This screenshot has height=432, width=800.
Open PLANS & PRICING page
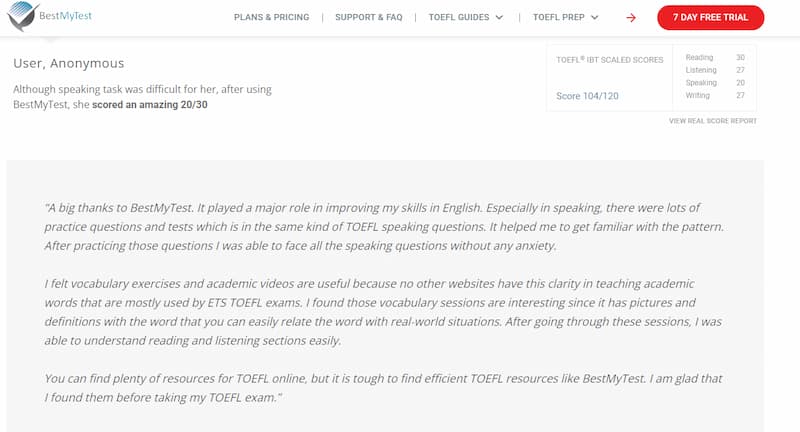(x=271, y=17)
